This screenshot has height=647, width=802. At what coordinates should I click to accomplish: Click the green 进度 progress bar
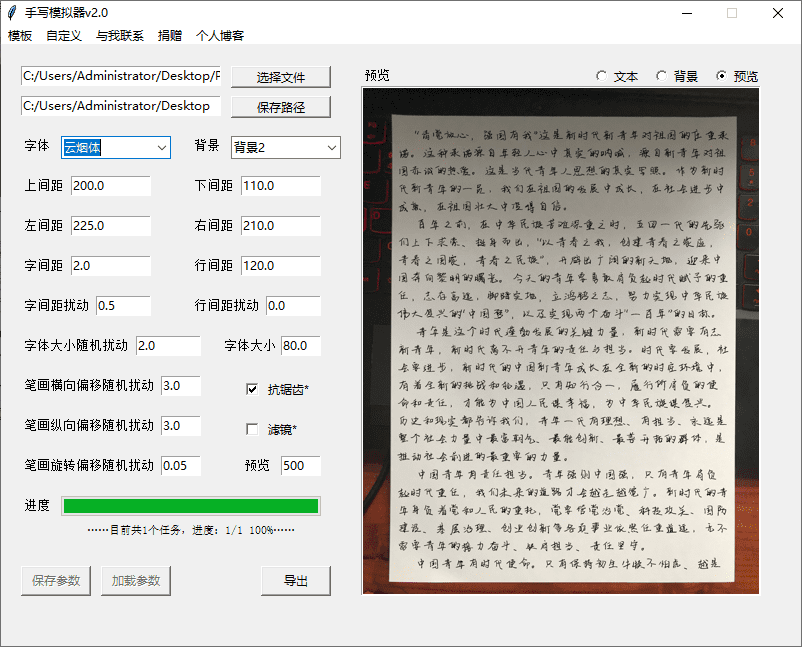[190, 505]
